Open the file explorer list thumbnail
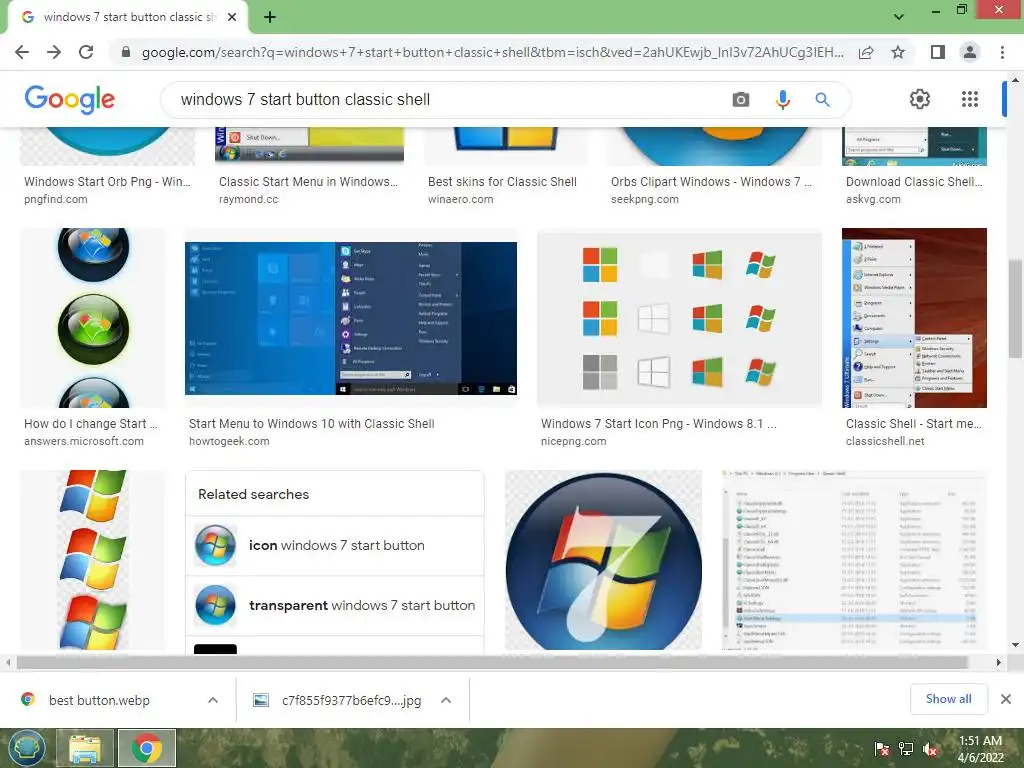This screenshot has width=1024, height=768. pos(854,560)
